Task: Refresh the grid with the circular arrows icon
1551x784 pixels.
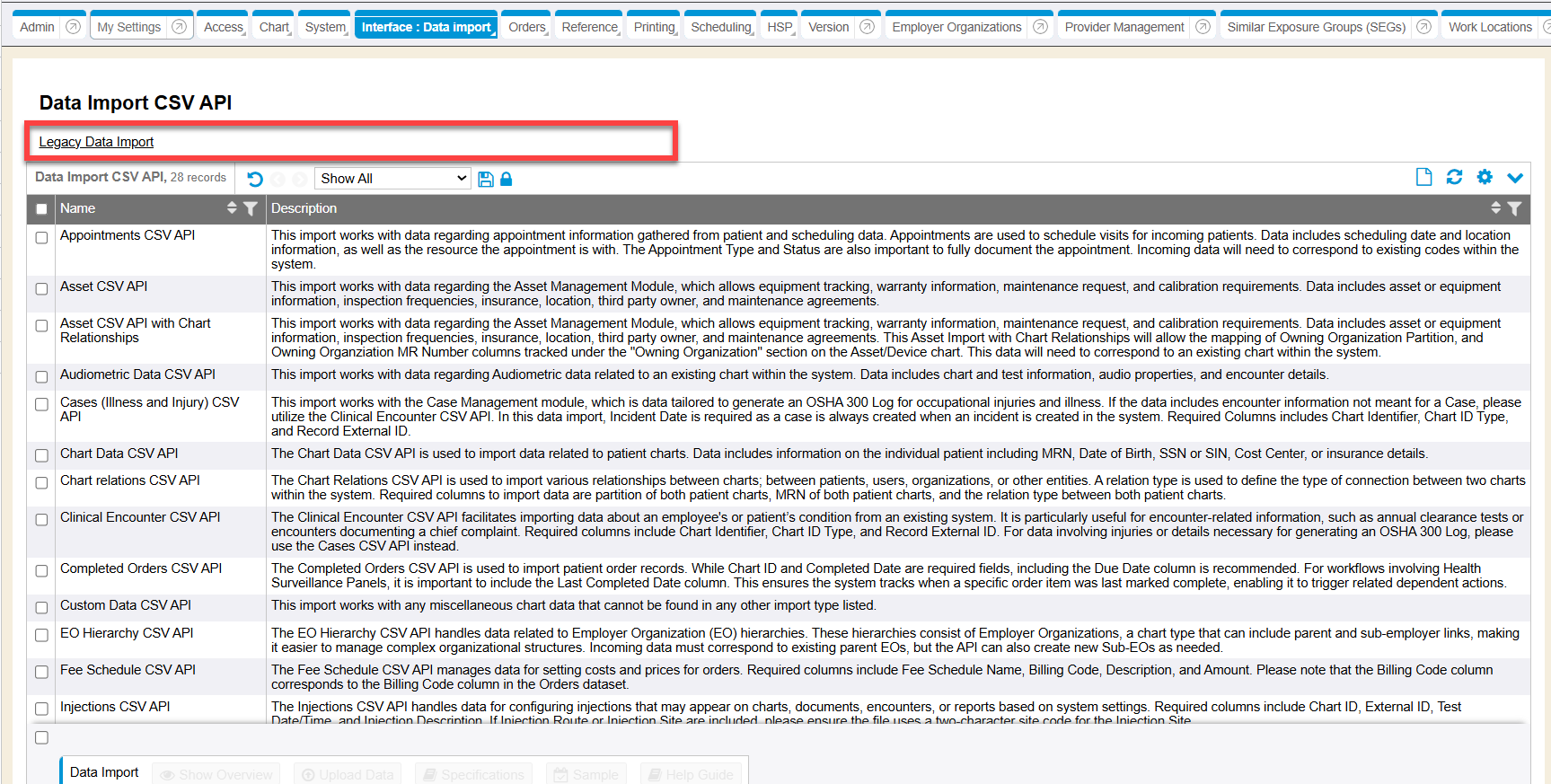Action: tap(1454, 177)
